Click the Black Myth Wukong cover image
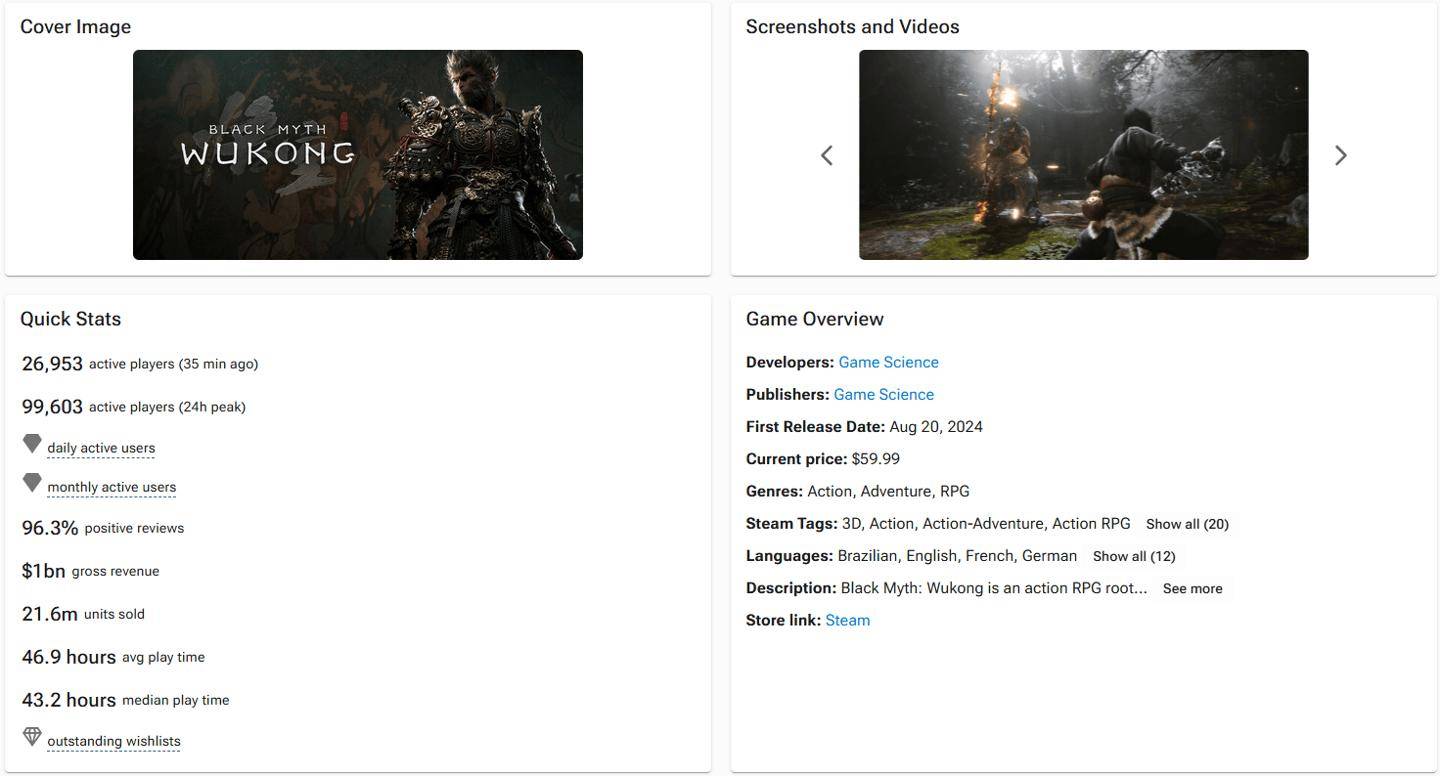 (358, 155)
